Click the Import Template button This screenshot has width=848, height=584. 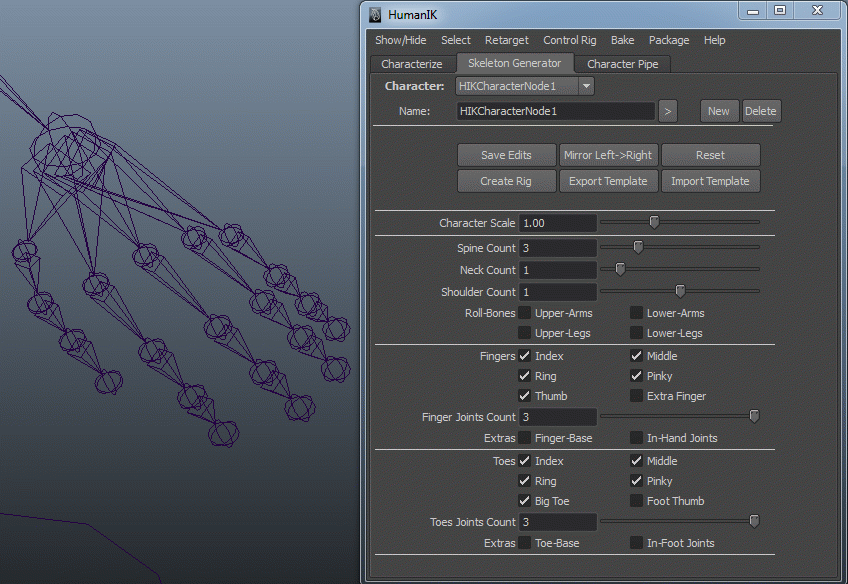710,181
